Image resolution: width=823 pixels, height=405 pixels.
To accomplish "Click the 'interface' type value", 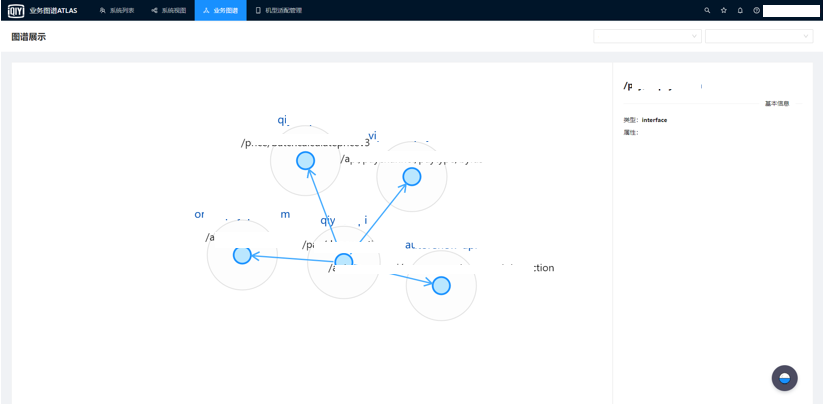I will (x=654, y=120).
